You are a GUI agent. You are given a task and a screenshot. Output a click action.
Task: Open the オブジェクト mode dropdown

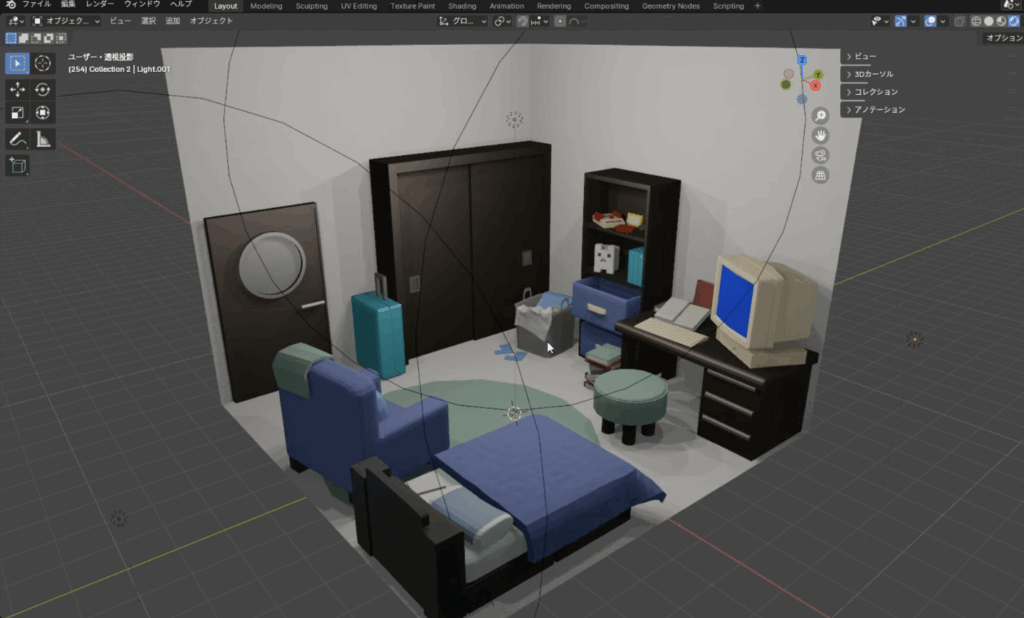tap(67, 20)
